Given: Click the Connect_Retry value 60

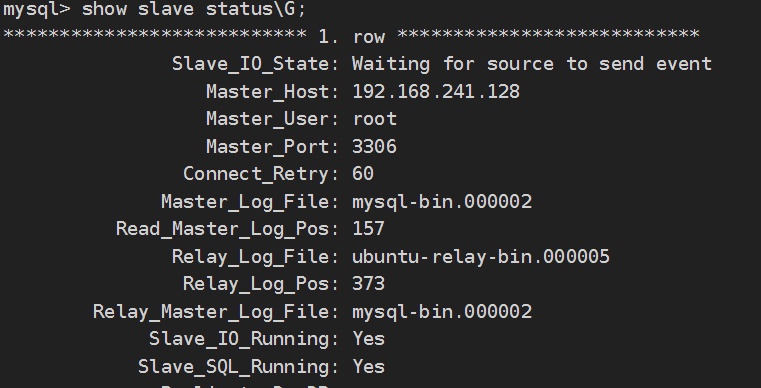Looking at the screenshot, I should 363,174.
